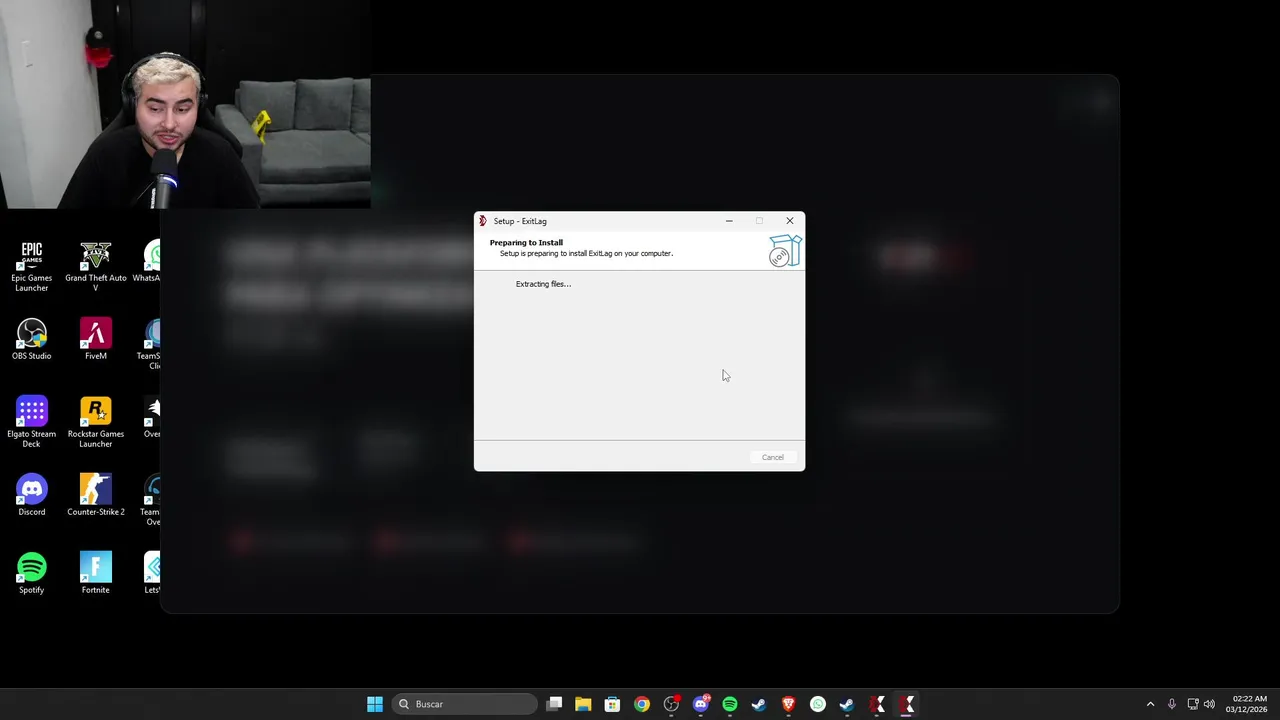Click the Steam taskbar icon beside Spotify
Viewport: 1280px width, 720px height.
pos(759,704)
